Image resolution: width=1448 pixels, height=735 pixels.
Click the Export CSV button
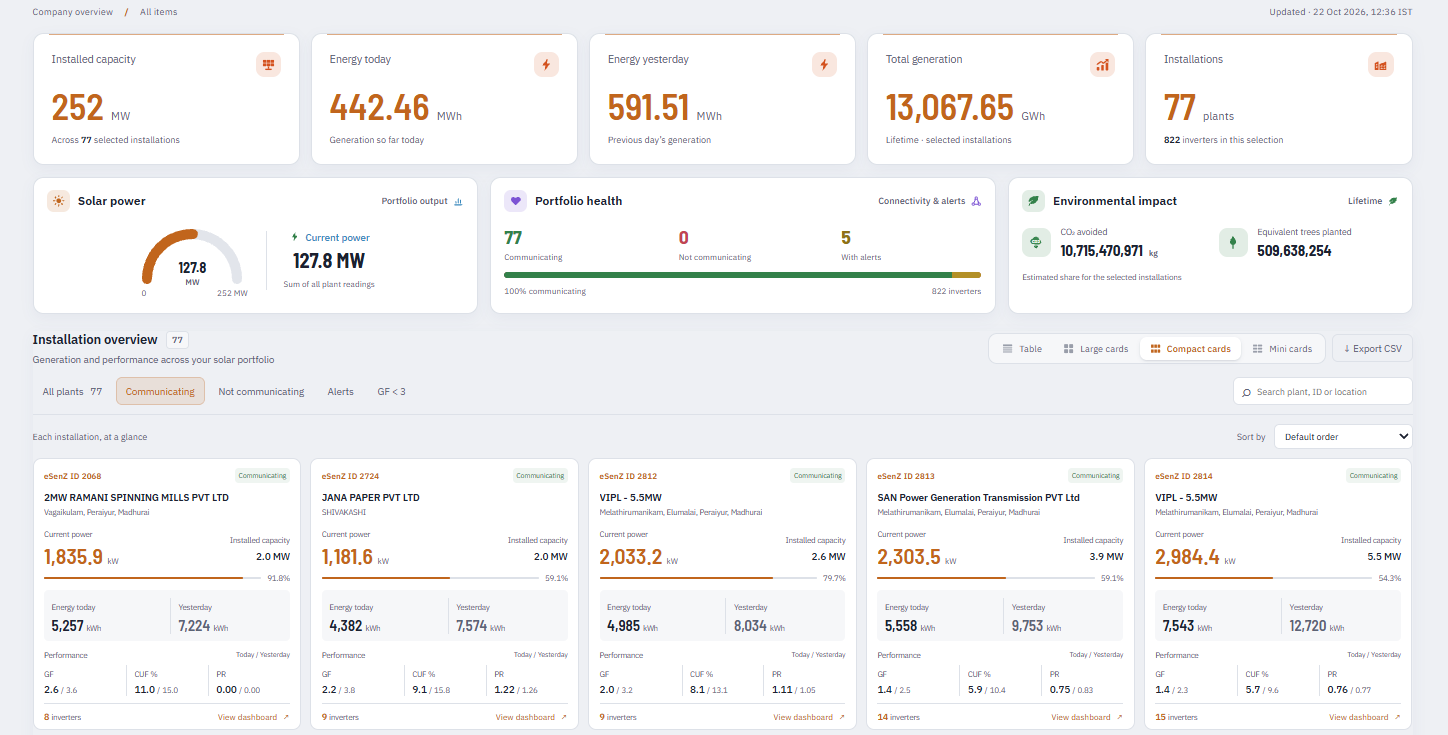click(1372, 348)
